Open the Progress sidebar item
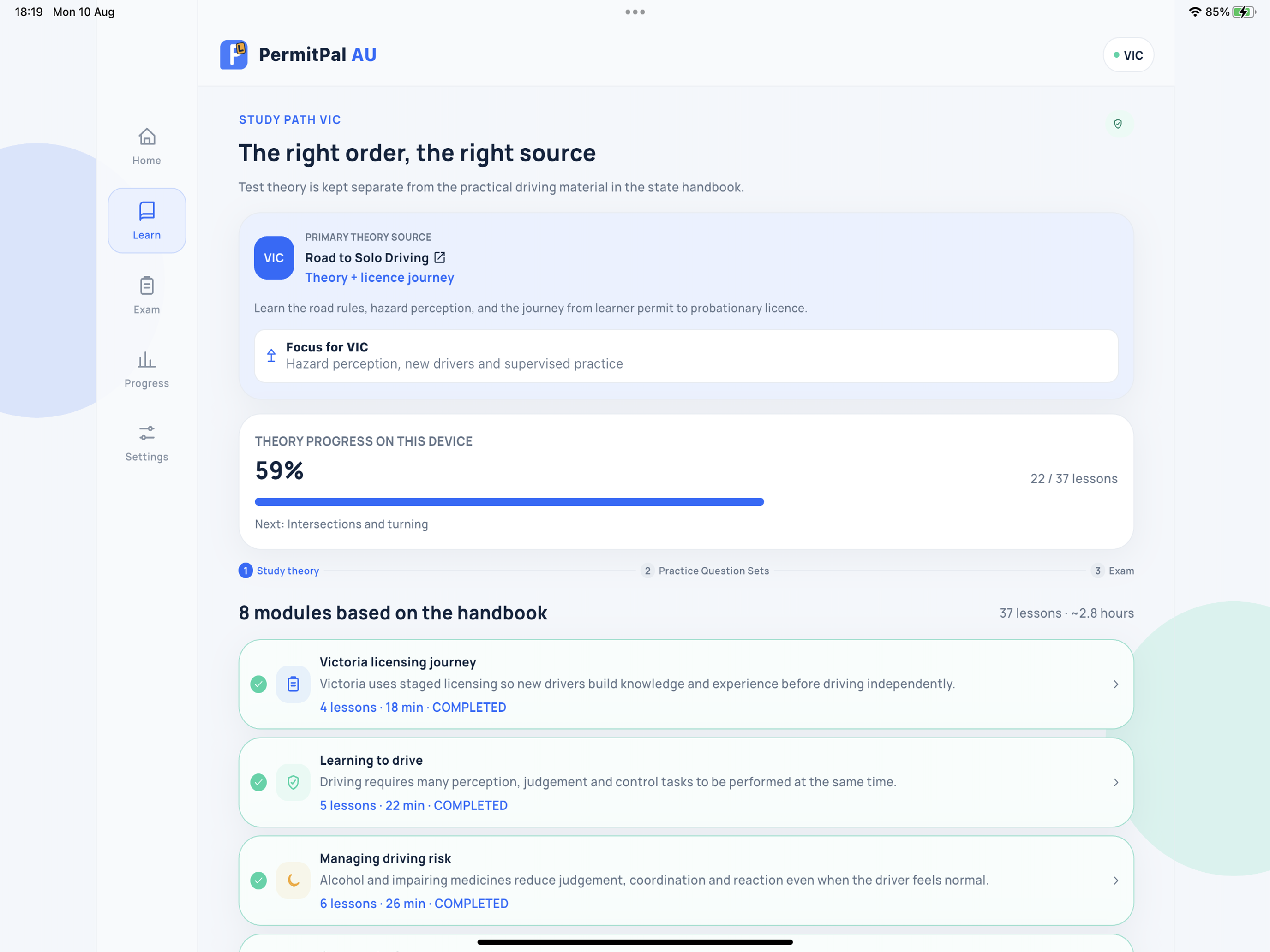 coord(146,369)
